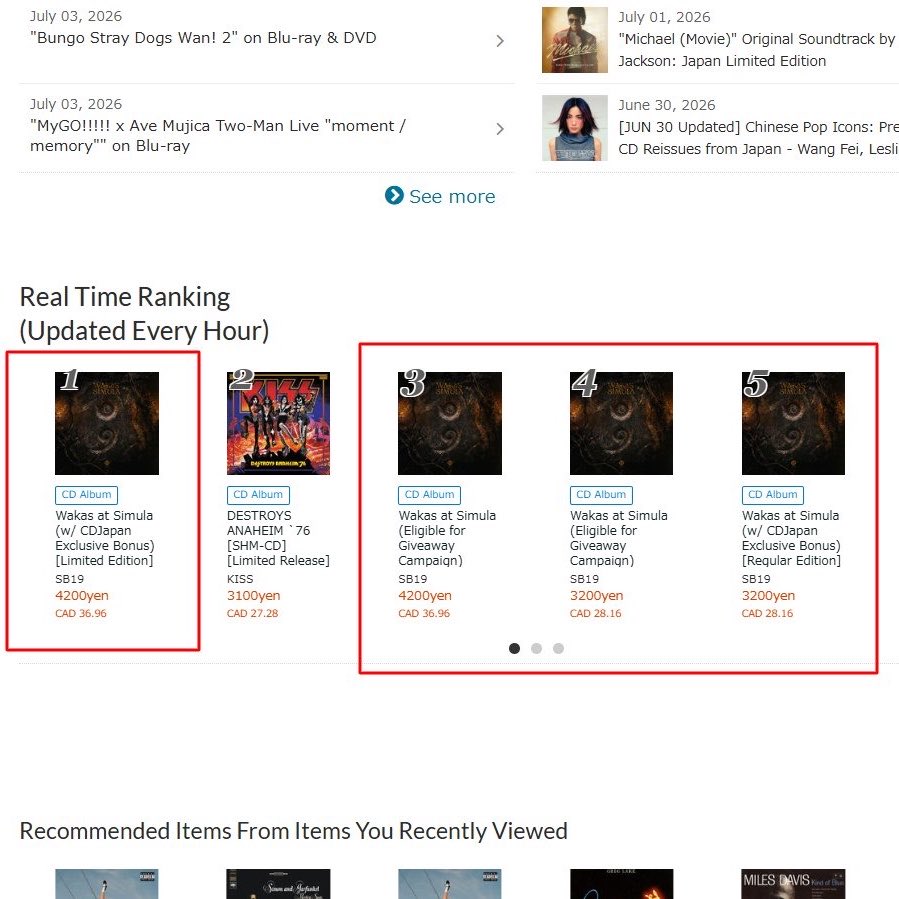Viewport: 899px width, 899px height.
Task: Open the Wakas at Simula Limited Edition title link
Action: tap(105, 538)
